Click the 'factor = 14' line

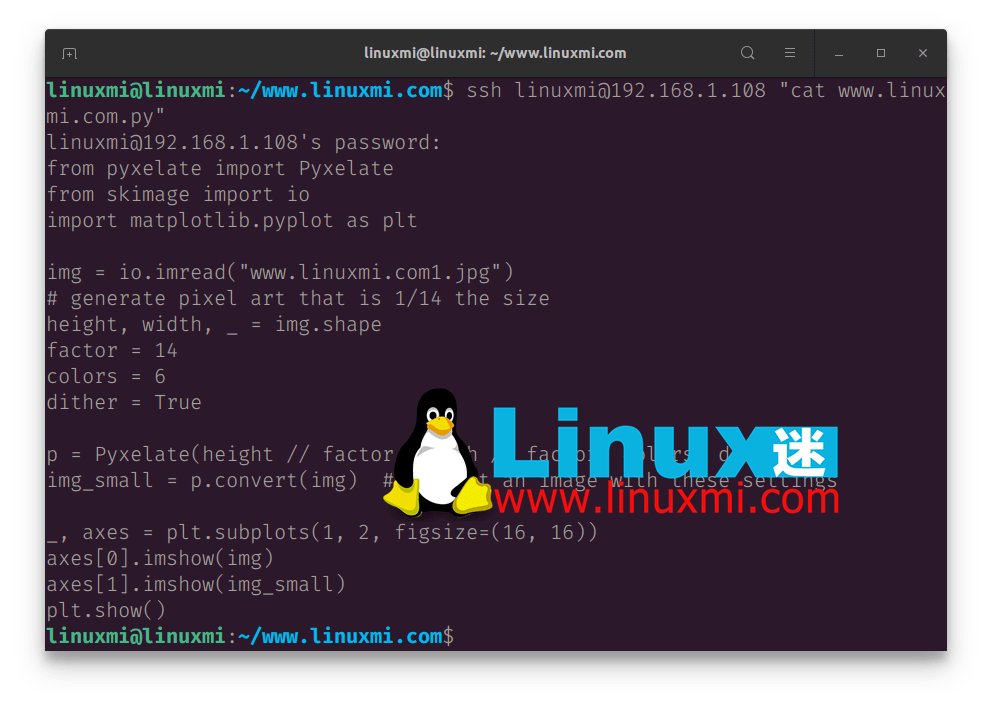pyautogui.click(x=112, y=350)
